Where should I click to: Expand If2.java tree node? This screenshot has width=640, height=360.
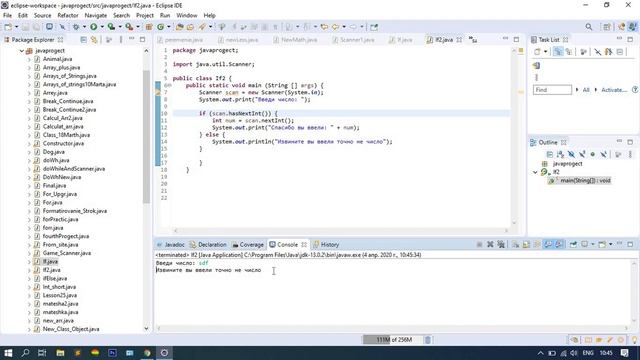tap(29, 270)
